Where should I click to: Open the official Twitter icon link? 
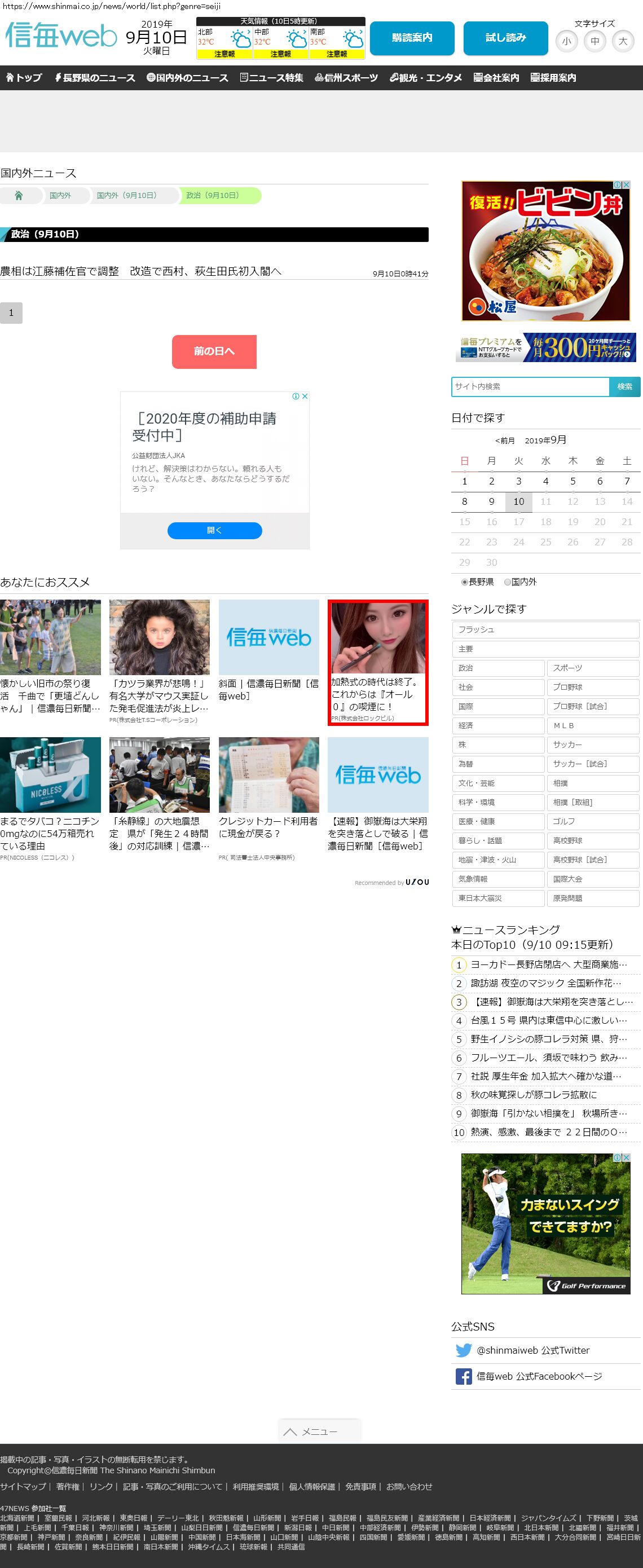464,1350
